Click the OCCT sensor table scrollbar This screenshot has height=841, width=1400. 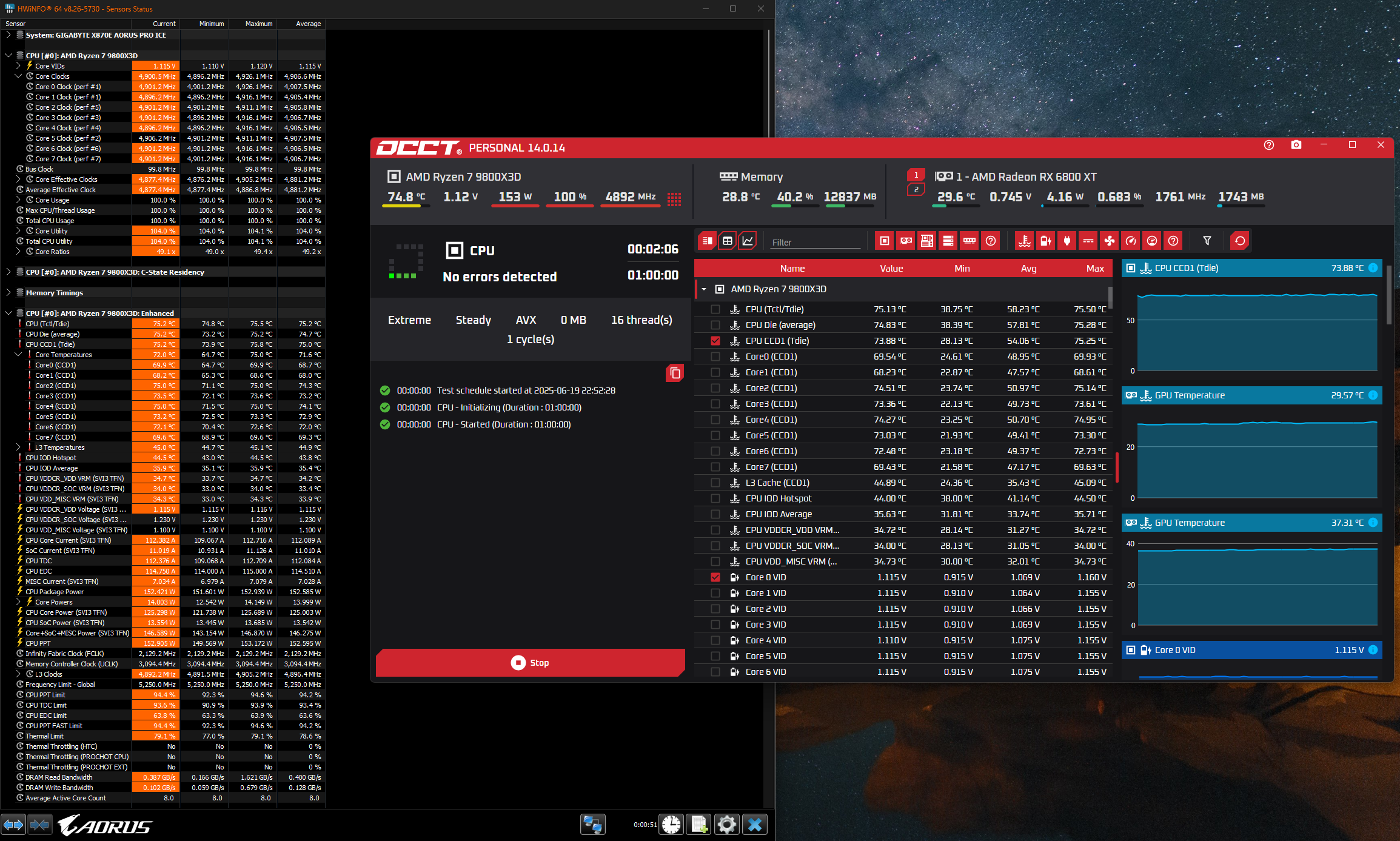1111,297
